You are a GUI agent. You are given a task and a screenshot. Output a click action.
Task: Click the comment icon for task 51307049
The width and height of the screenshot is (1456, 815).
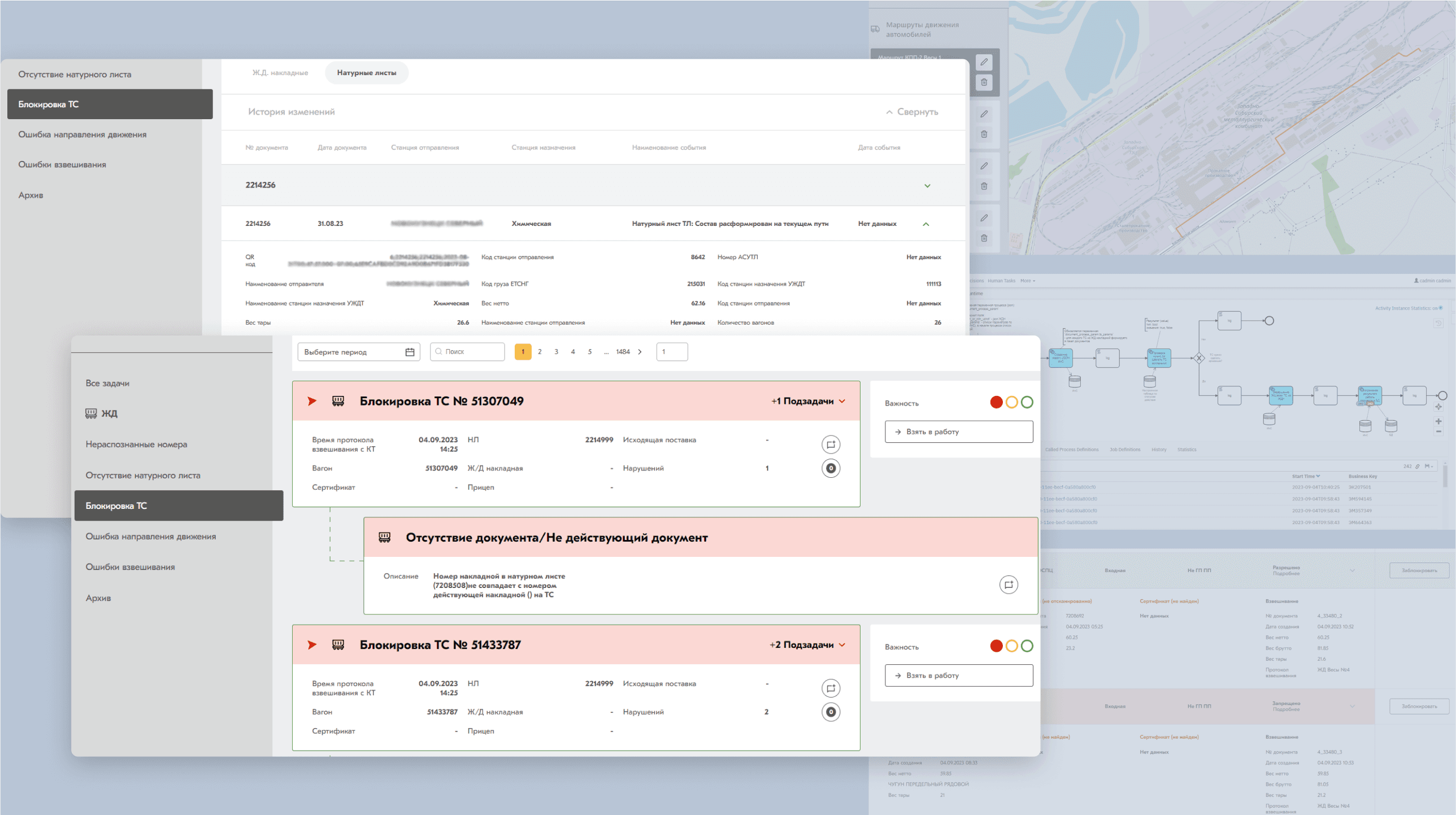831,444
